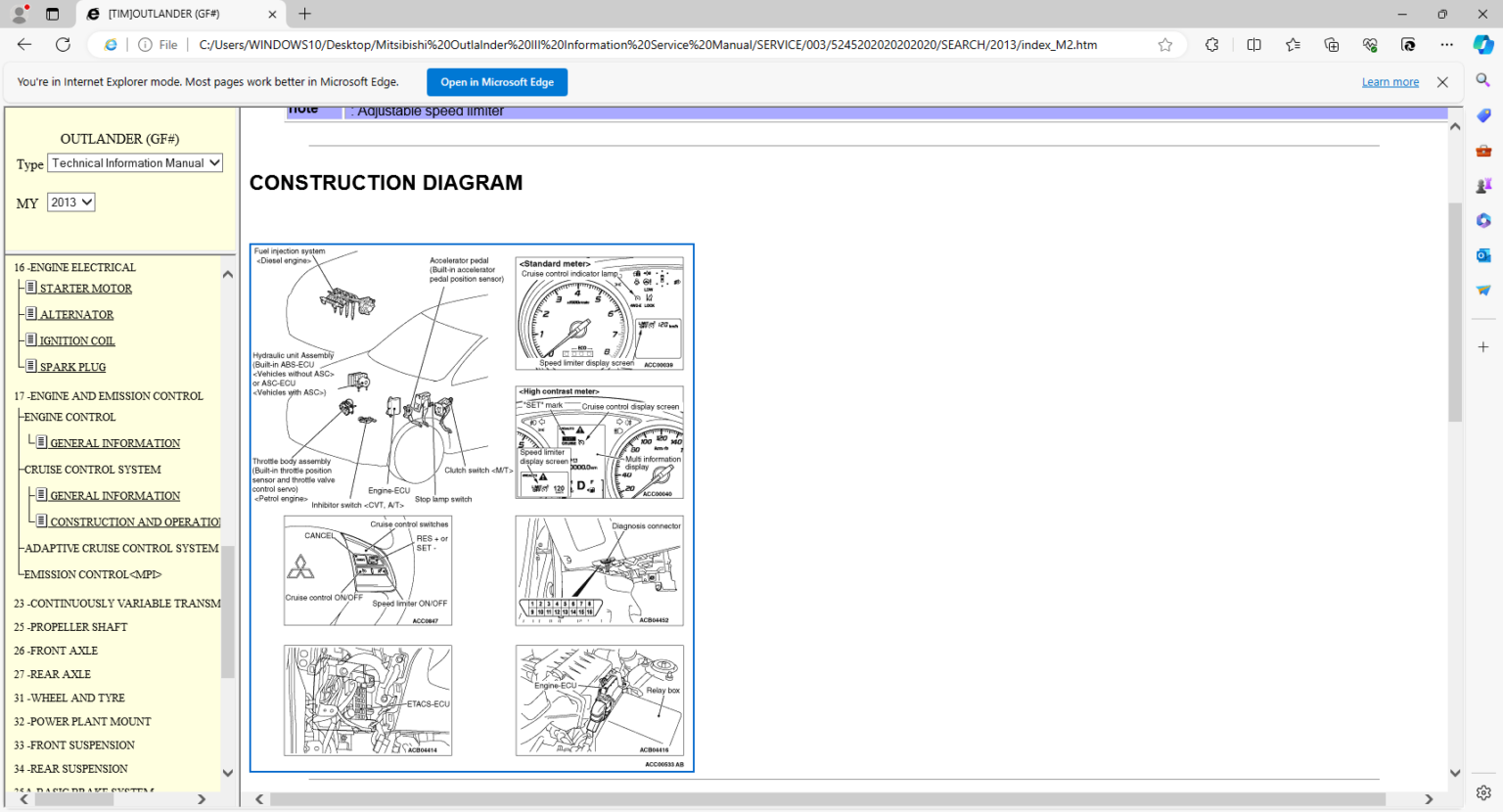Open the STARTER MOTOR page
This screenshot has width=1503, height=812.
coord(85,289)
